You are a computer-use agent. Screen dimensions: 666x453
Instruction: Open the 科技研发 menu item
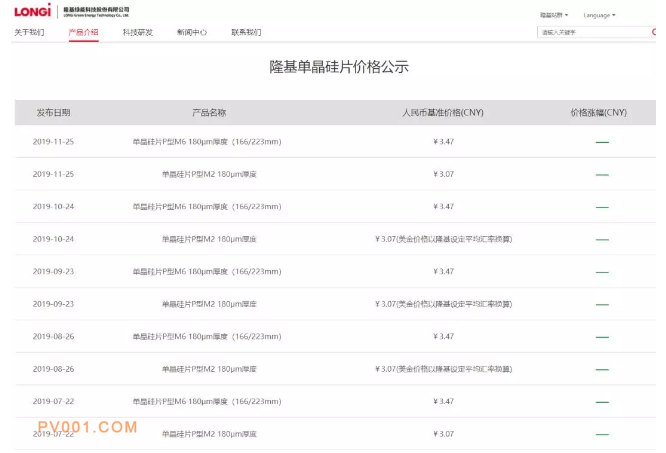[x=138, y=32]
